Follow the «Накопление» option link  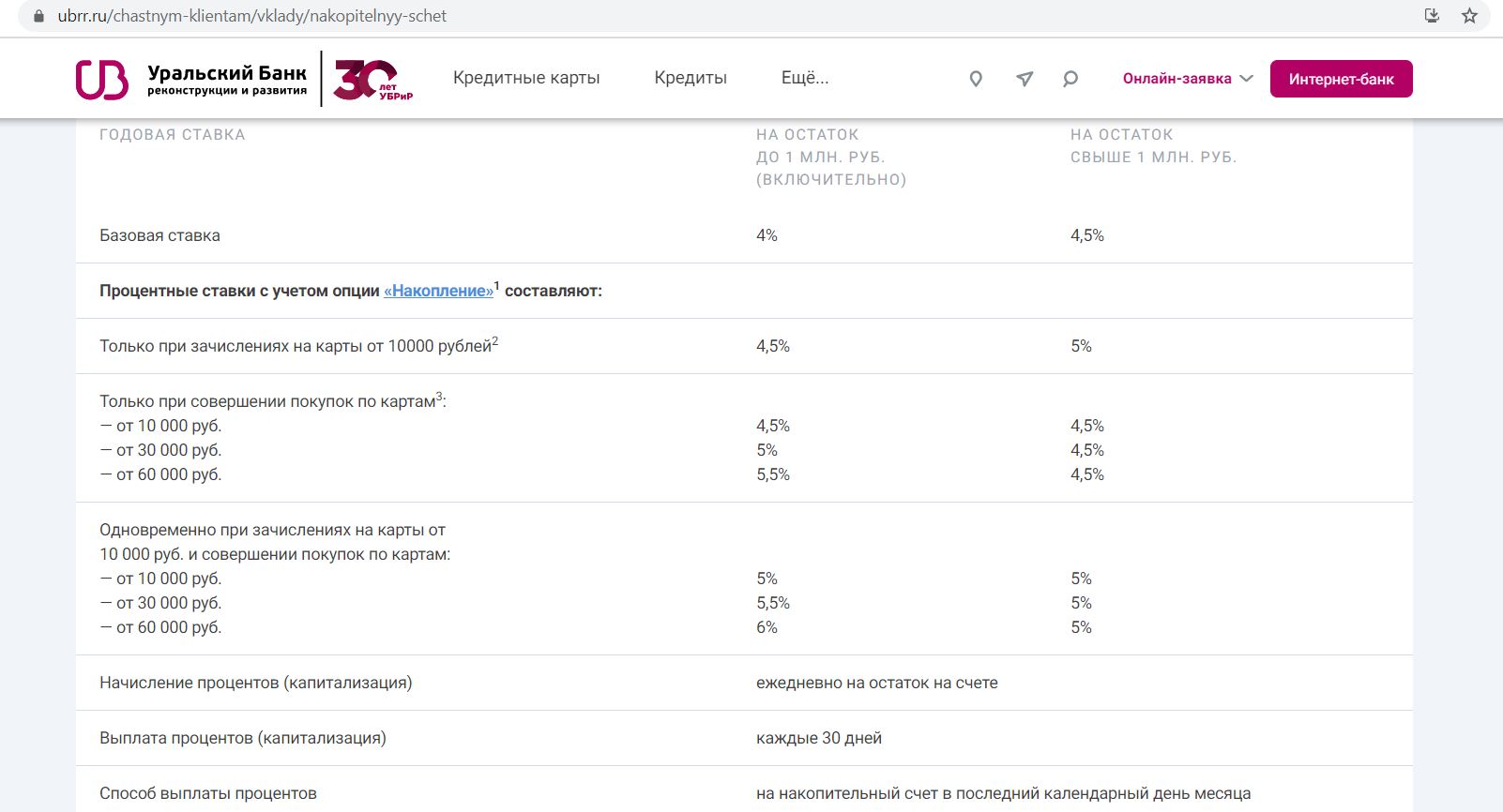pyautogui.click(x=438, y=291)
